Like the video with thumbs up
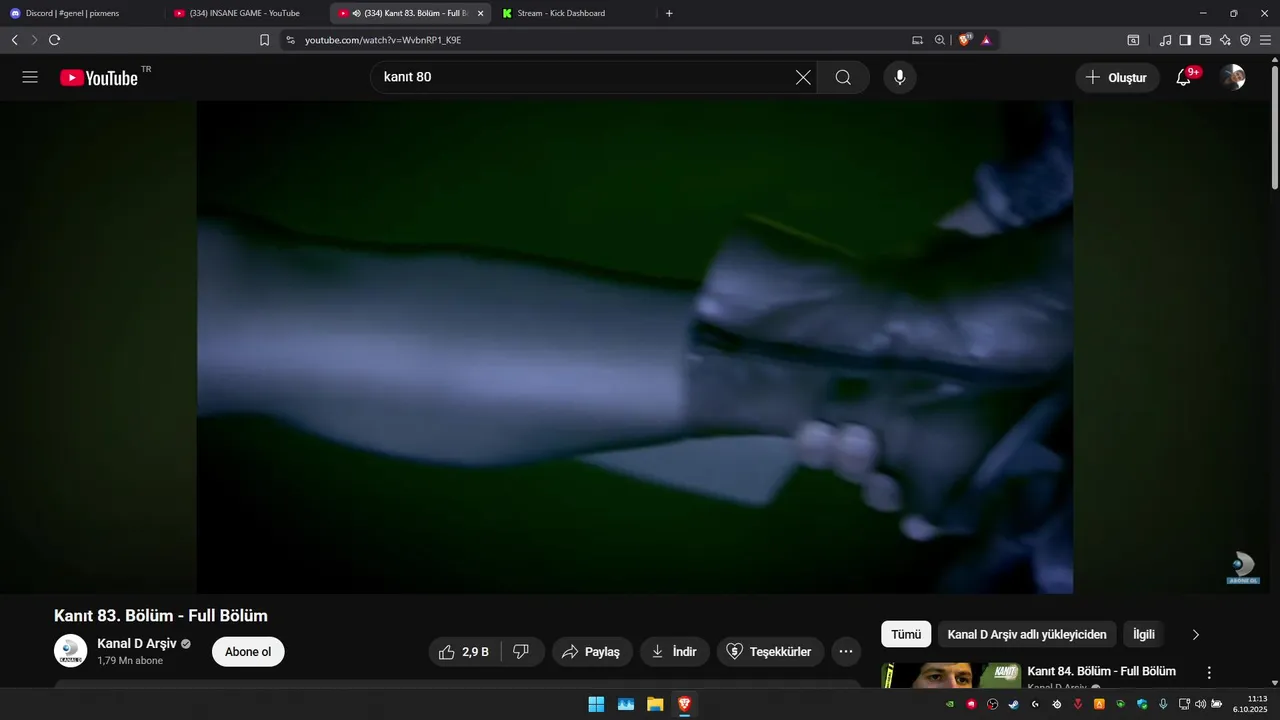1280x720 pixels. 464,652
